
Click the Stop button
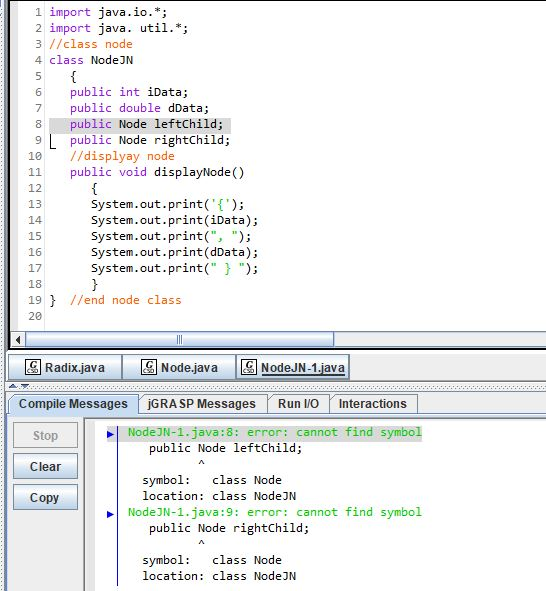tap(45, 435)
